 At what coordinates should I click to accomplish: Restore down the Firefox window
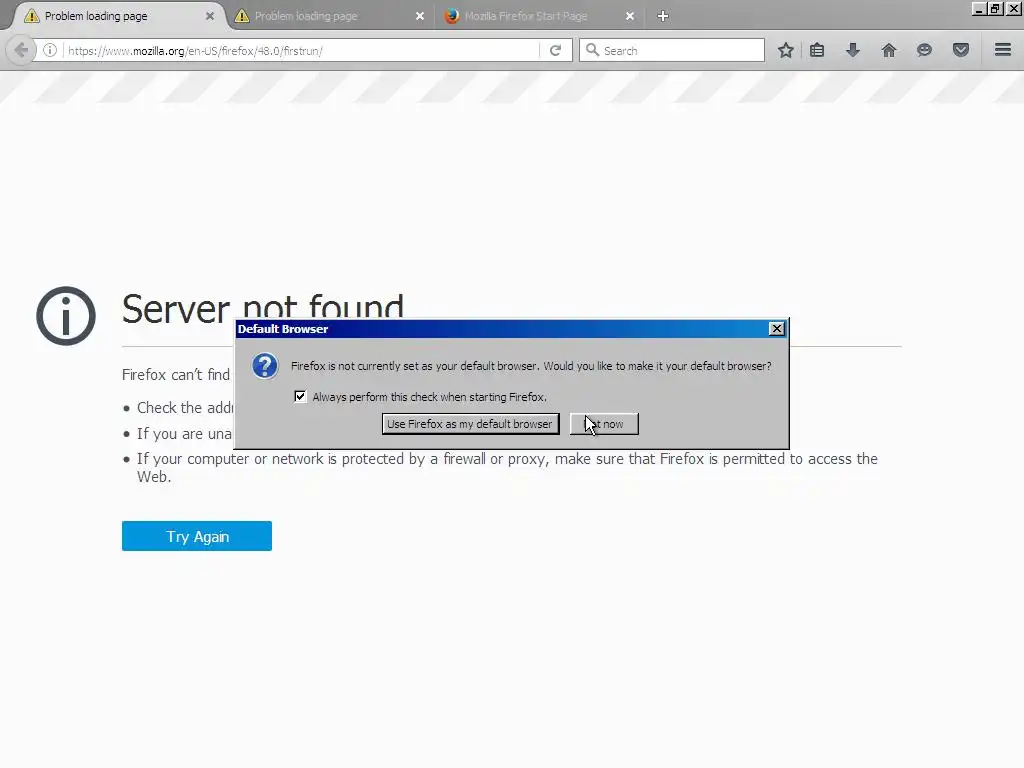pyautogui.click(x=996, y=9)
